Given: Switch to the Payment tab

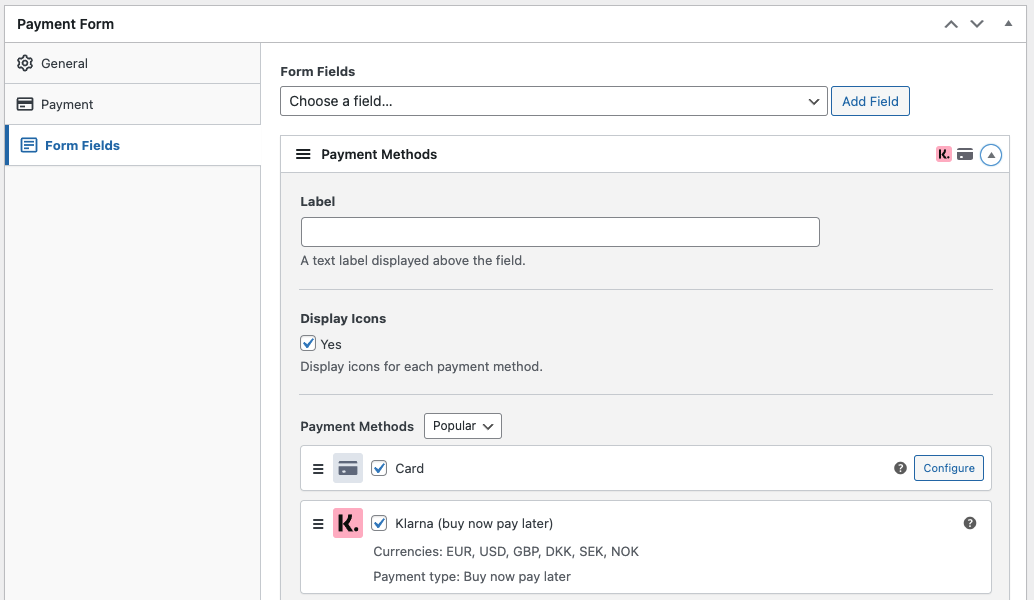Looking at the screenshot, I should (x=67, y=104).
